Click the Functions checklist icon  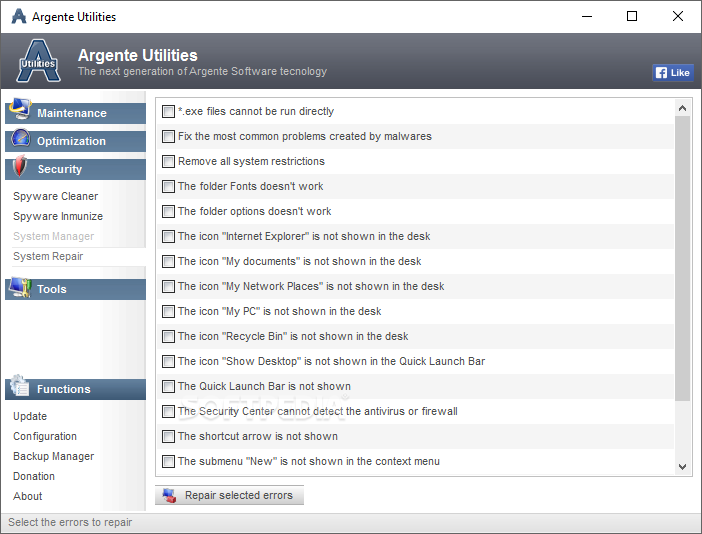coord(20,385)
